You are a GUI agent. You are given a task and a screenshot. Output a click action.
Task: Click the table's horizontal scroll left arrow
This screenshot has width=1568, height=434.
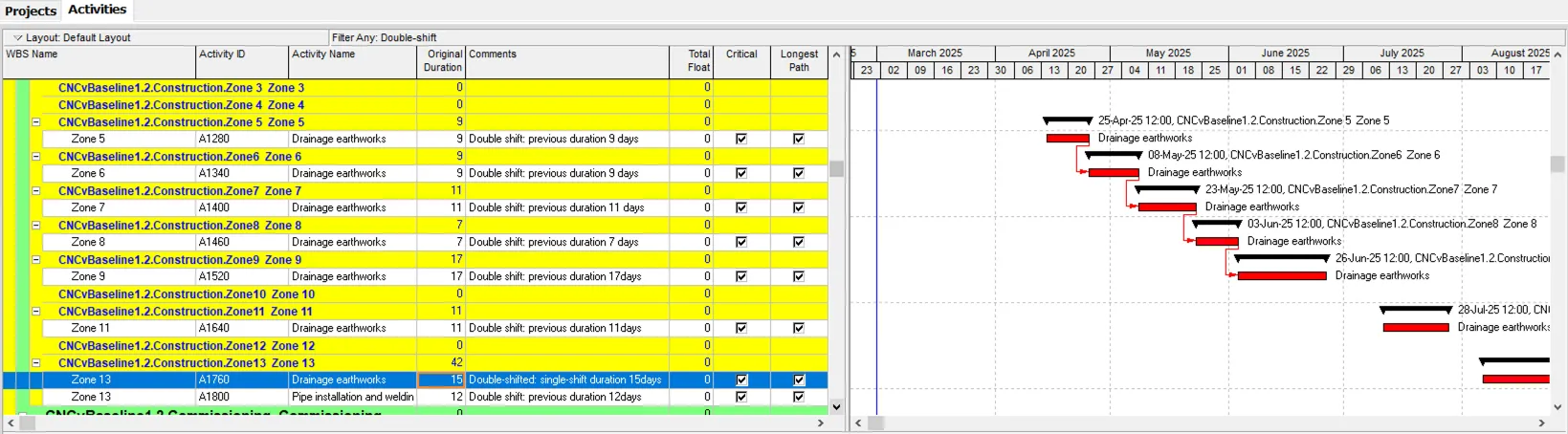coord(11,423)
